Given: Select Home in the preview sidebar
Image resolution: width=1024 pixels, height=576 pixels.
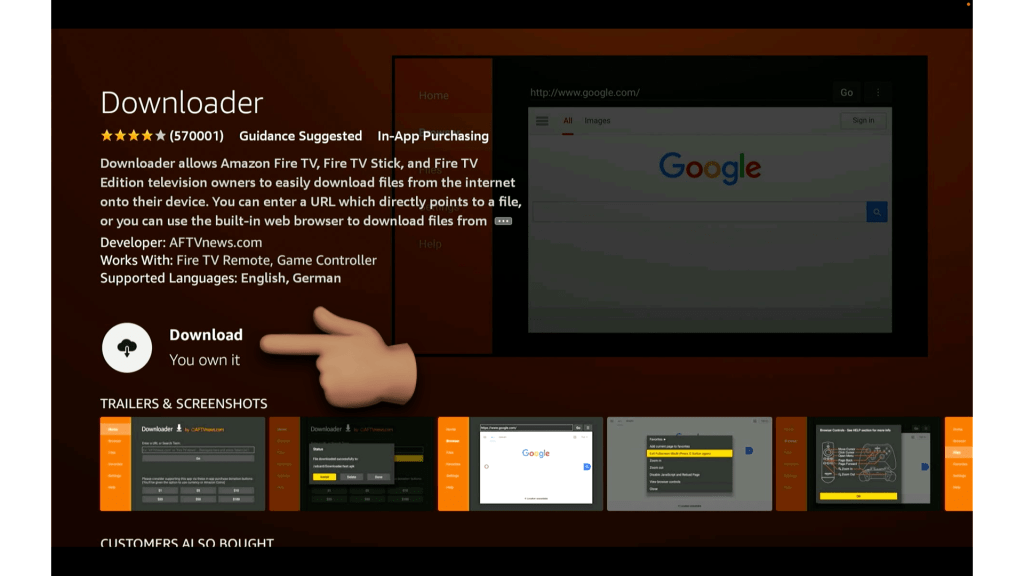Looking at the screenshot, I should pos(434,95).
